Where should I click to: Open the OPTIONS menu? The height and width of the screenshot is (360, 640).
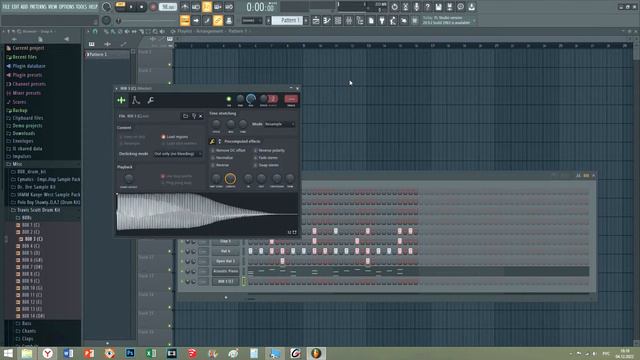67,7
